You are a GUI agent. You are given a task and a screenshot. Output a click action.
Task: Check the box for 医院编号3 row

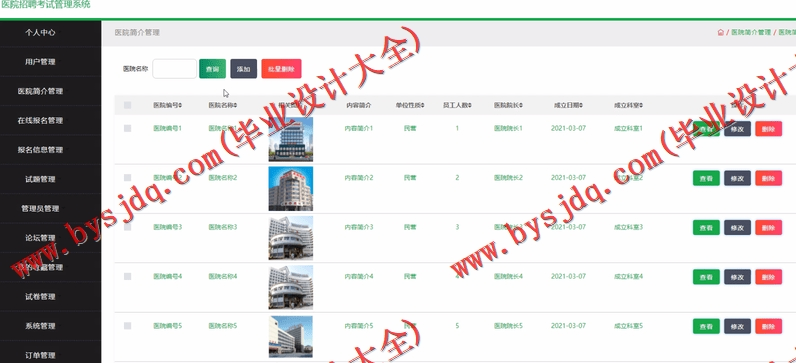[127, 227]
